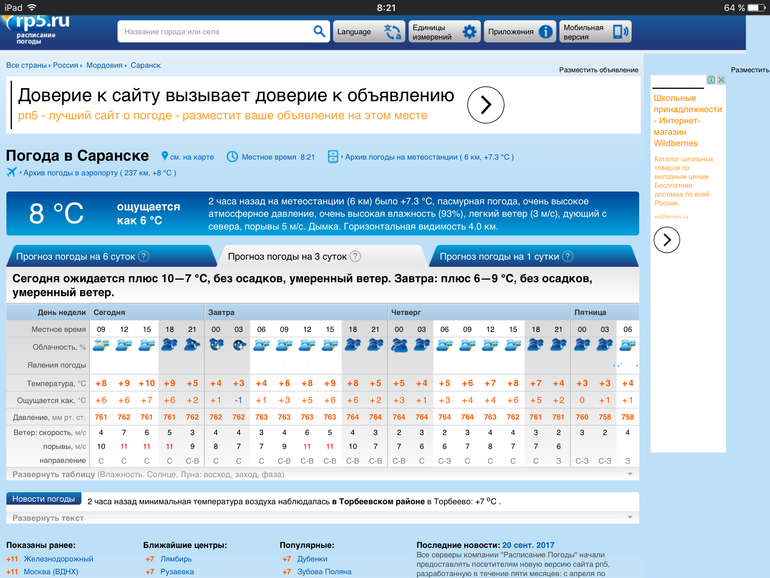Click help icon on 6-day forecast tab
770x578 pixels.
144,256
